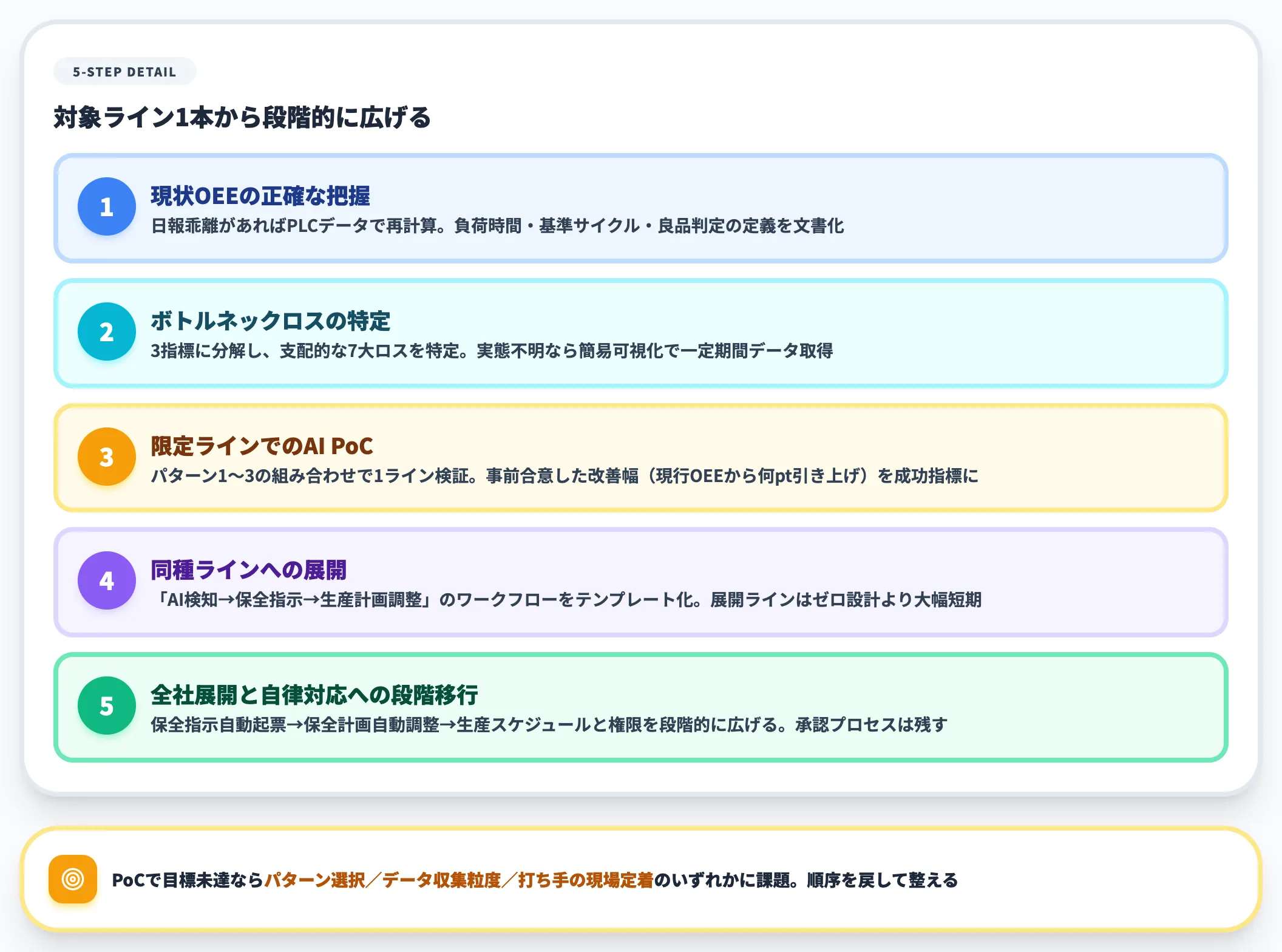Viewport: 1282px width, 952px height.
Task: Select the title 同種ラインへの展開
Action: pyautogui.click(x=248, y=569)
